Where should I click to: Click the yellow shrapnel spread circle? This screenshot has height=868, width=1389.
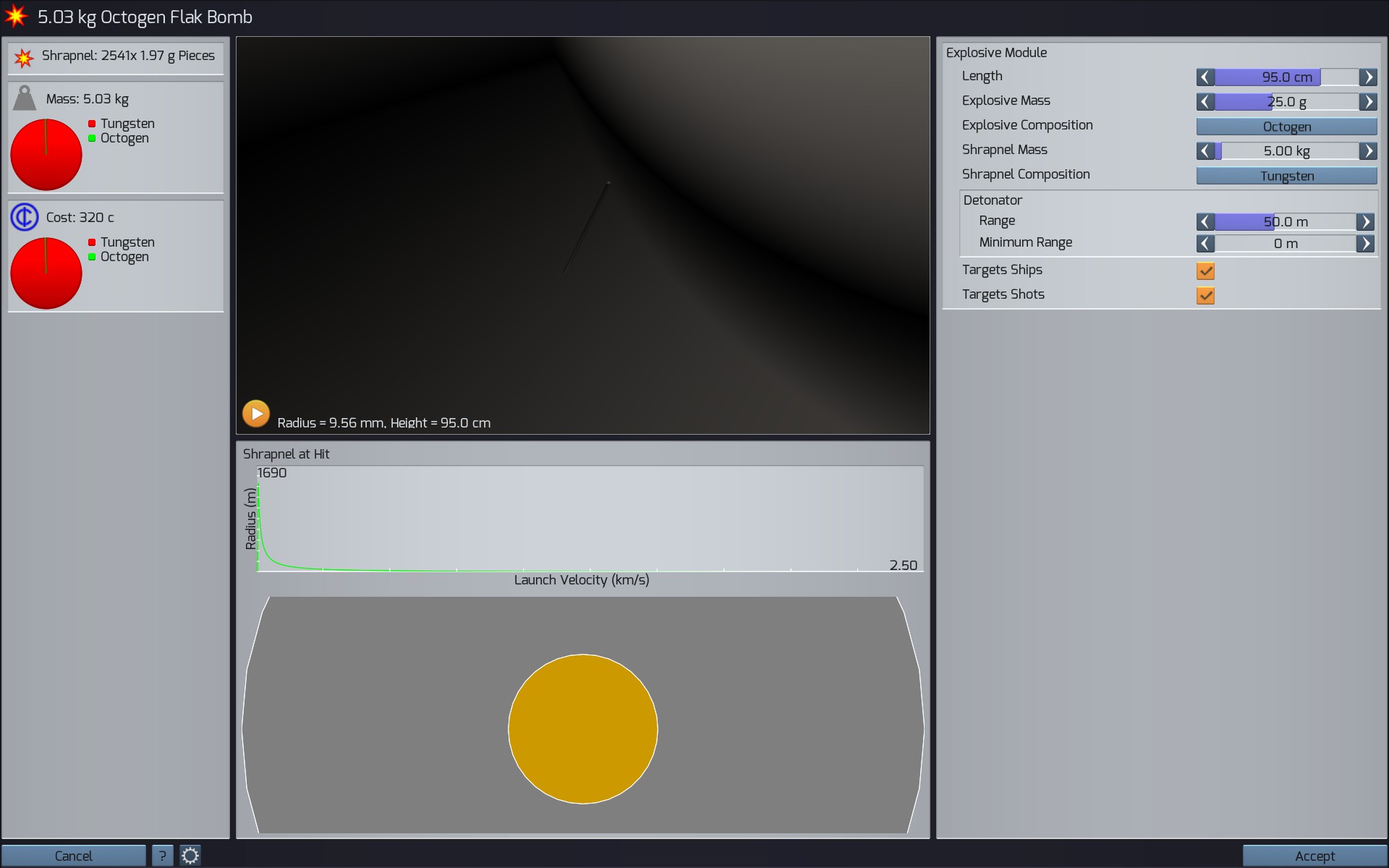point(583,729)
